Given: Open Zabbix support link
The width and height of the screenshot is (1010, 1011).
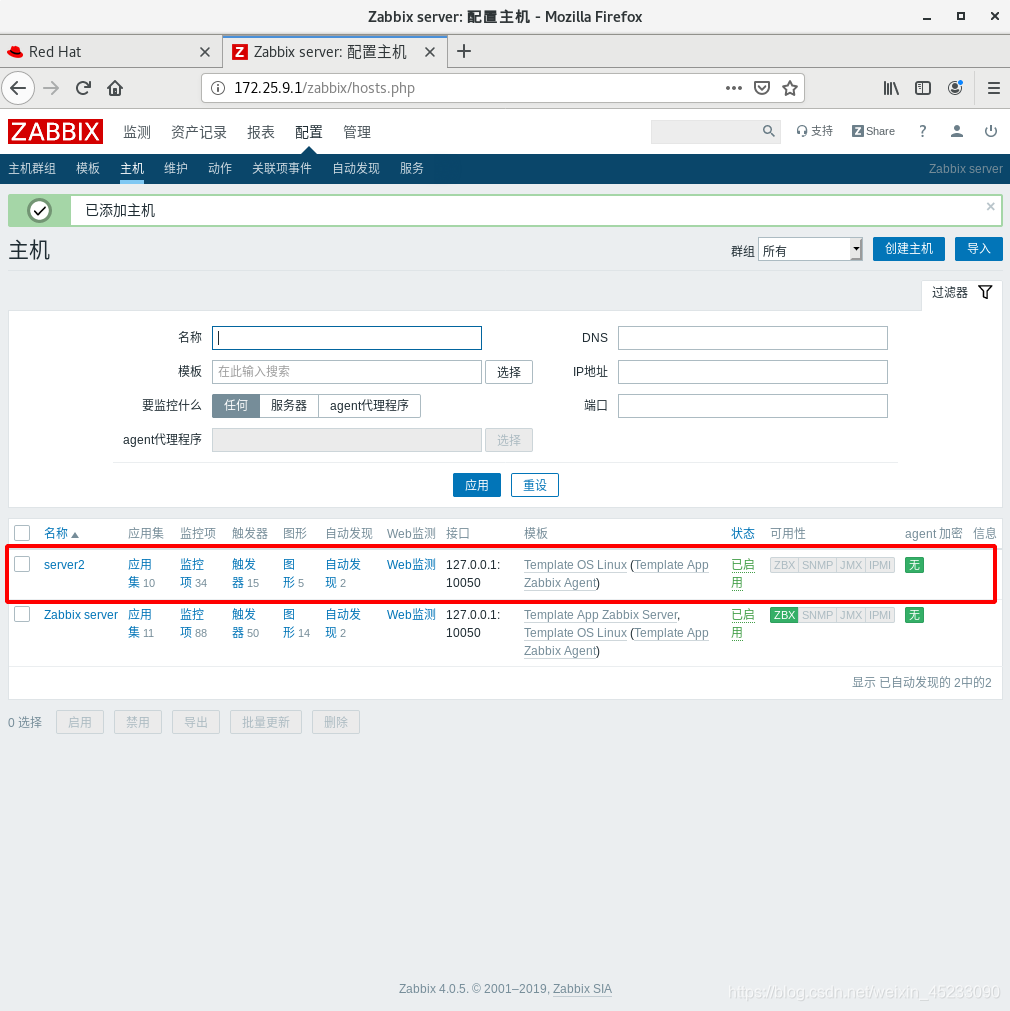Looking at the screenshot, I should [814, 132].
